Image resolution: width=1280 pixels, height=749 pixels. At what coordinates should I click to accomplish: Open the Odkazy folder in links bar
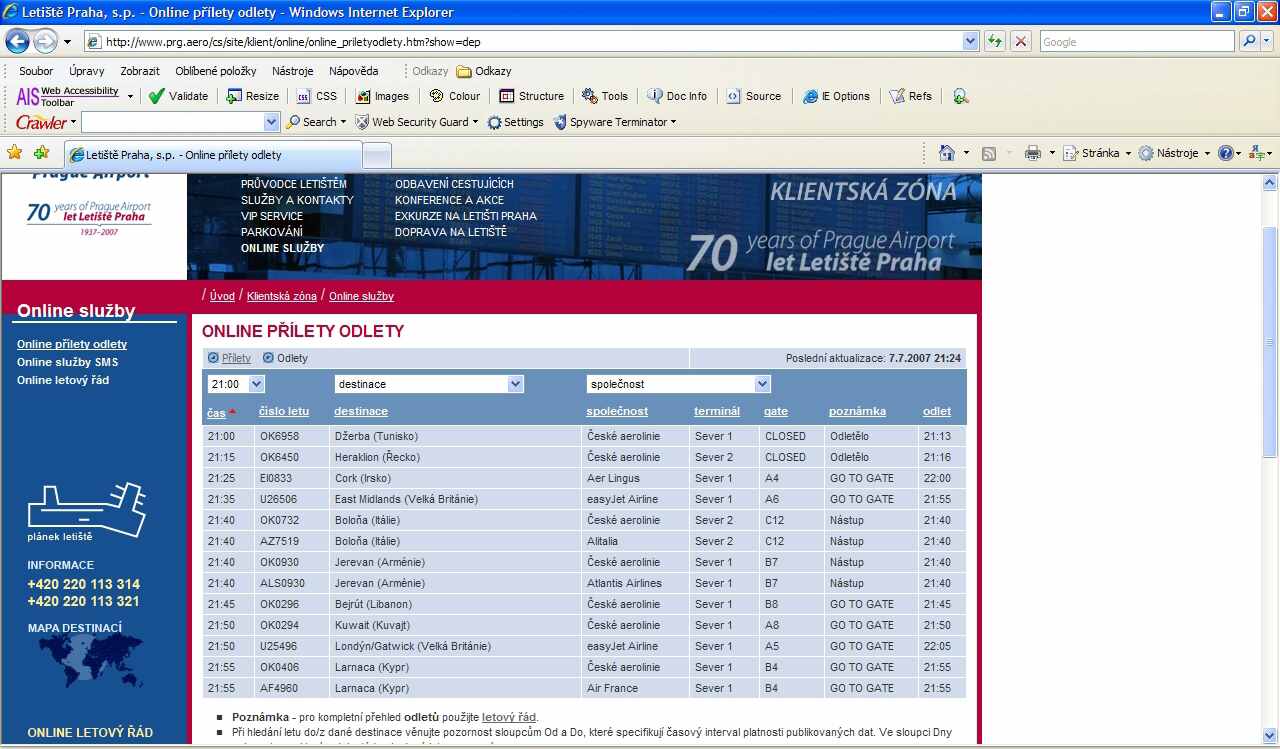pos(483,71)
